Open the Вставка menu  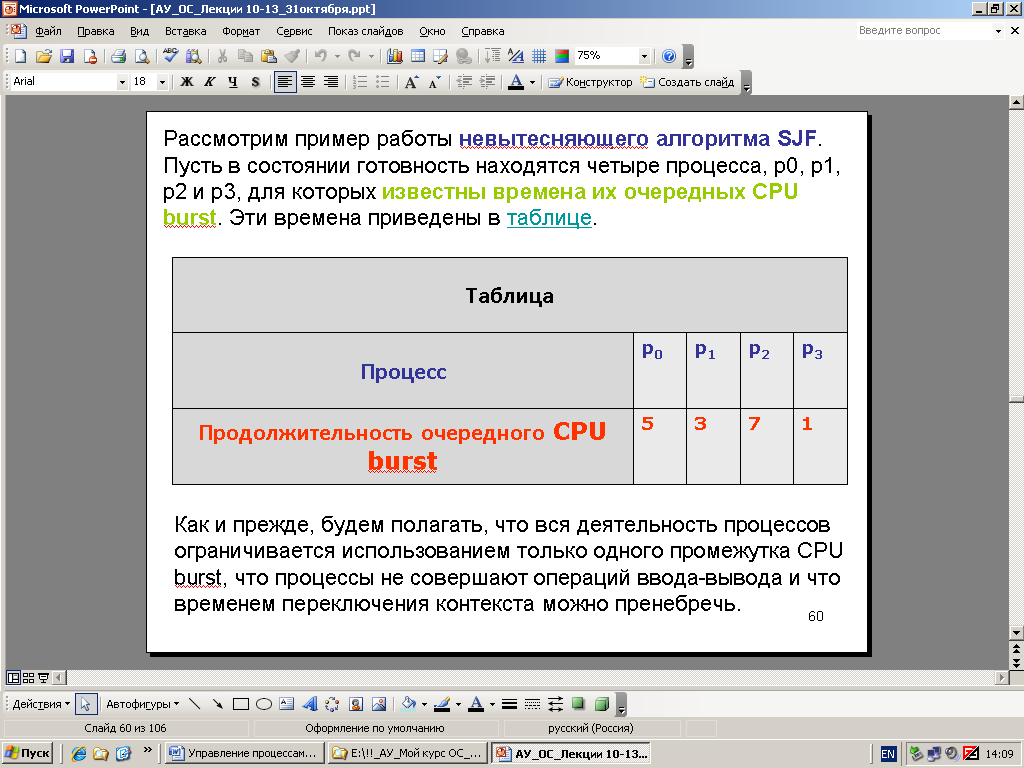coord(185,31)
